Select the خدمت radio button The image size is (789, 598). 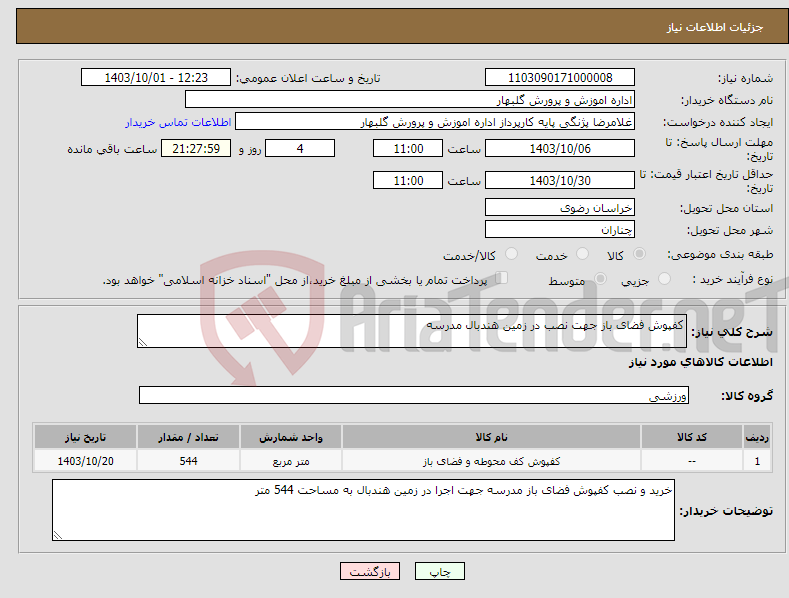(x=582, y=254)
